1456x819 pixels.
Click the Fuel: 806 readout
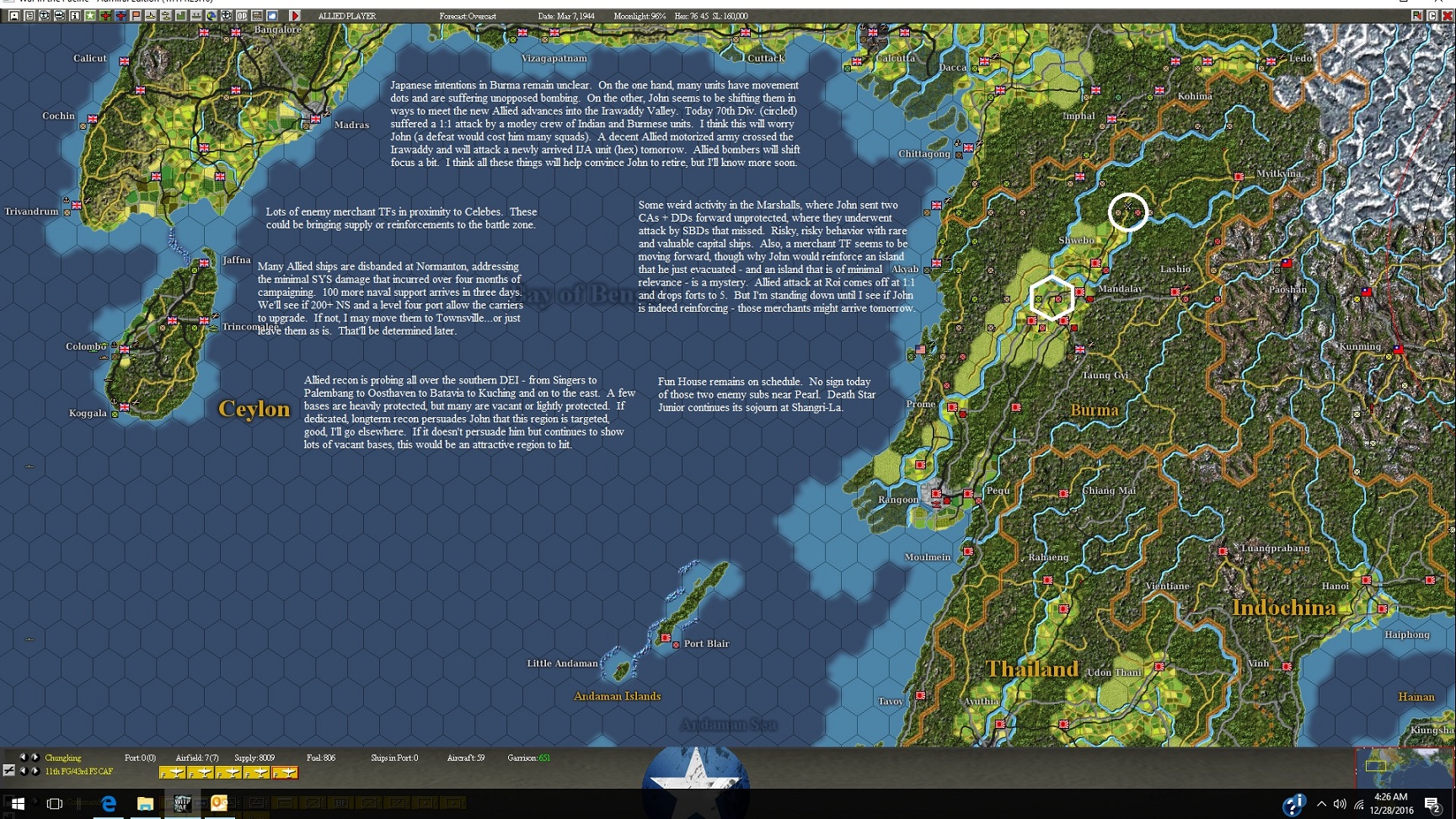click(321, 758)
